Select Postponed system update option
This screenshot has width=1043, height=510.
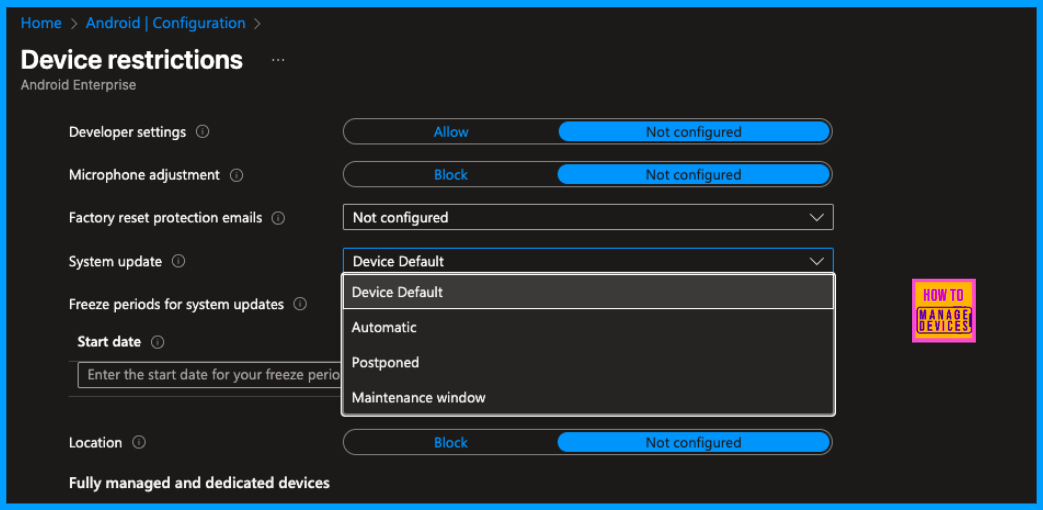588,362
